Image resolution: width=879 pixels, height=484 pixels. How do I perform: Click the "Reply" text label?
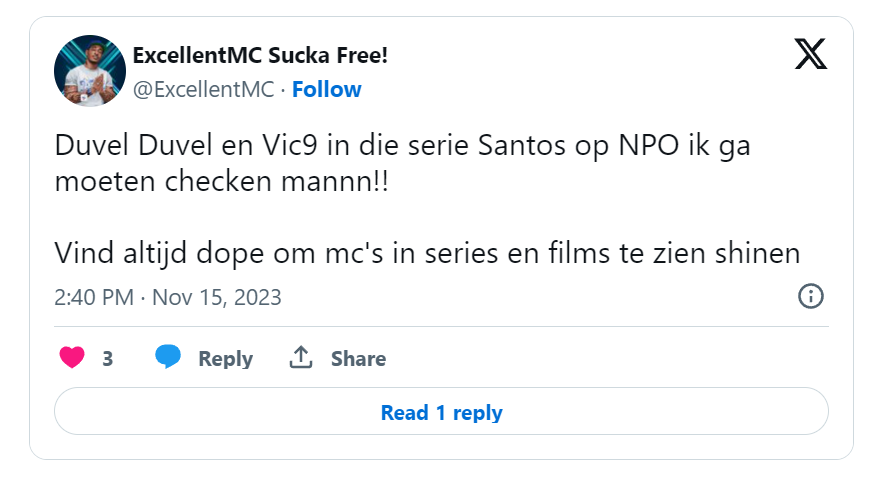click(225, 358)
